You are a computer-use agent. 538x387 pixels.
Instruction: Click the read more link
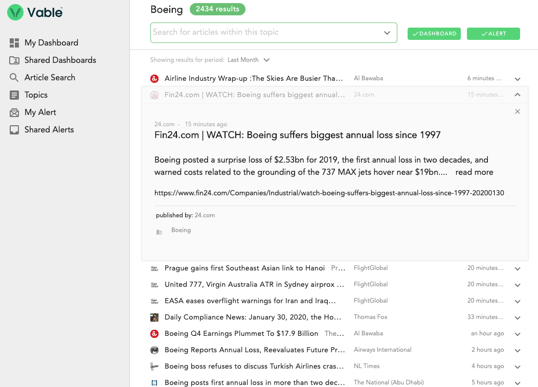(474, 172)
